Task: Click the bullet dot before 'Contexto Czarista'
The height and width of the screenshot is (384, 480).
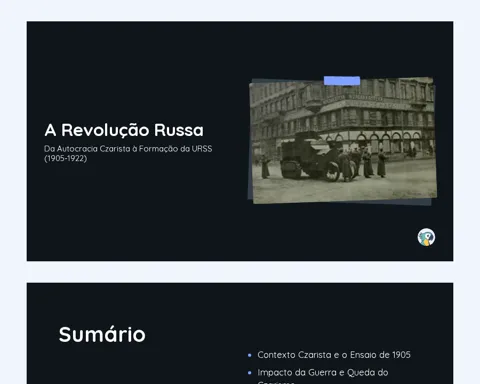Action: pyautogui.click(x=250, y=355)
